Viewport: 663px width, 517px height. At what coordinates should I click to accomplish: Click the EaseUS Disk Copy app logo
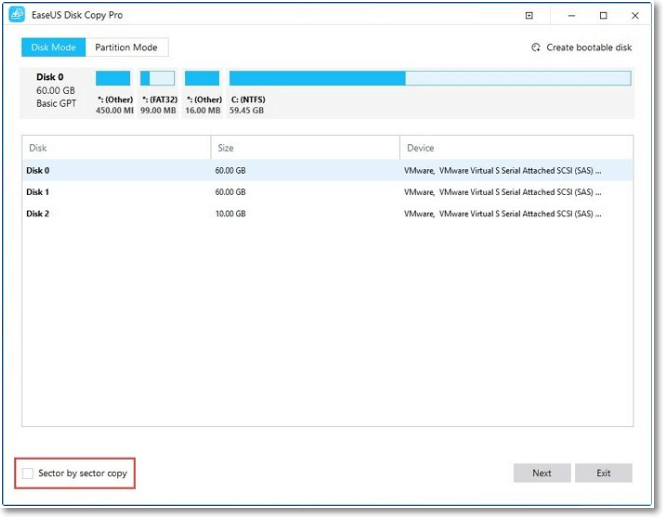click(x=16, y=15)
